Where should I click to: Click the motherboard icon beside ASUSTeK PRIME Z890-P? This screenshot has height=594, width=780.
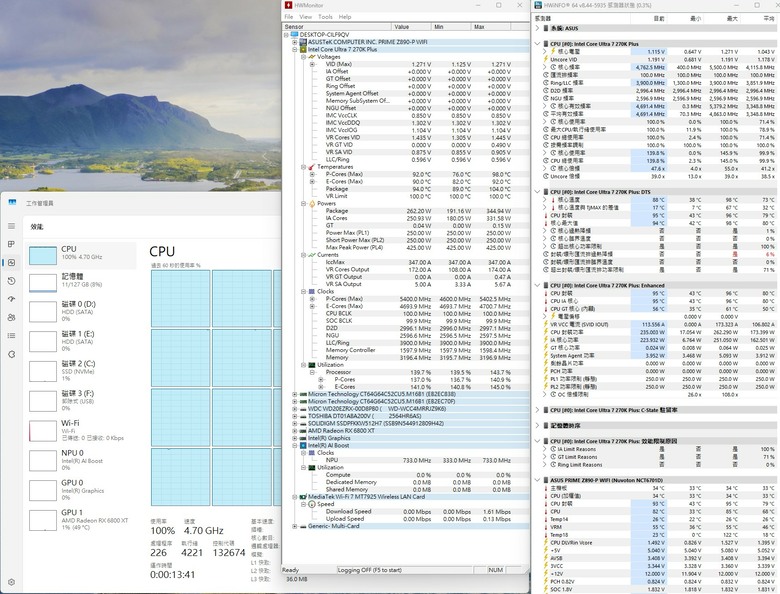[303, 42]
